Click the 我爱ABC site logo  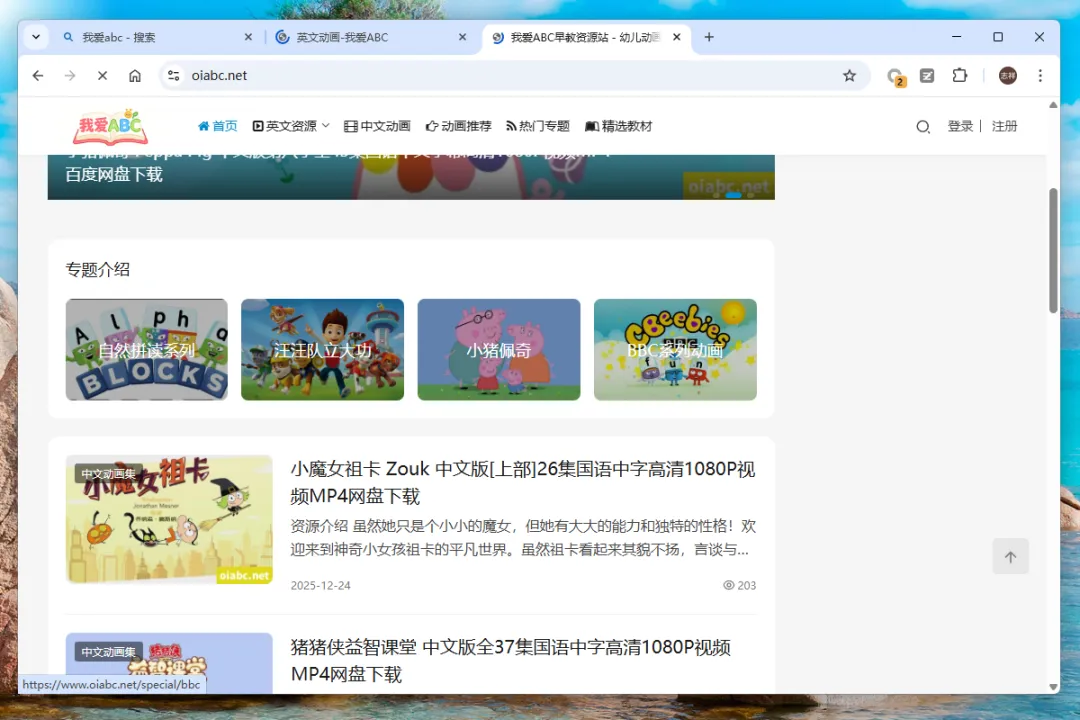(x=110, y=127)
